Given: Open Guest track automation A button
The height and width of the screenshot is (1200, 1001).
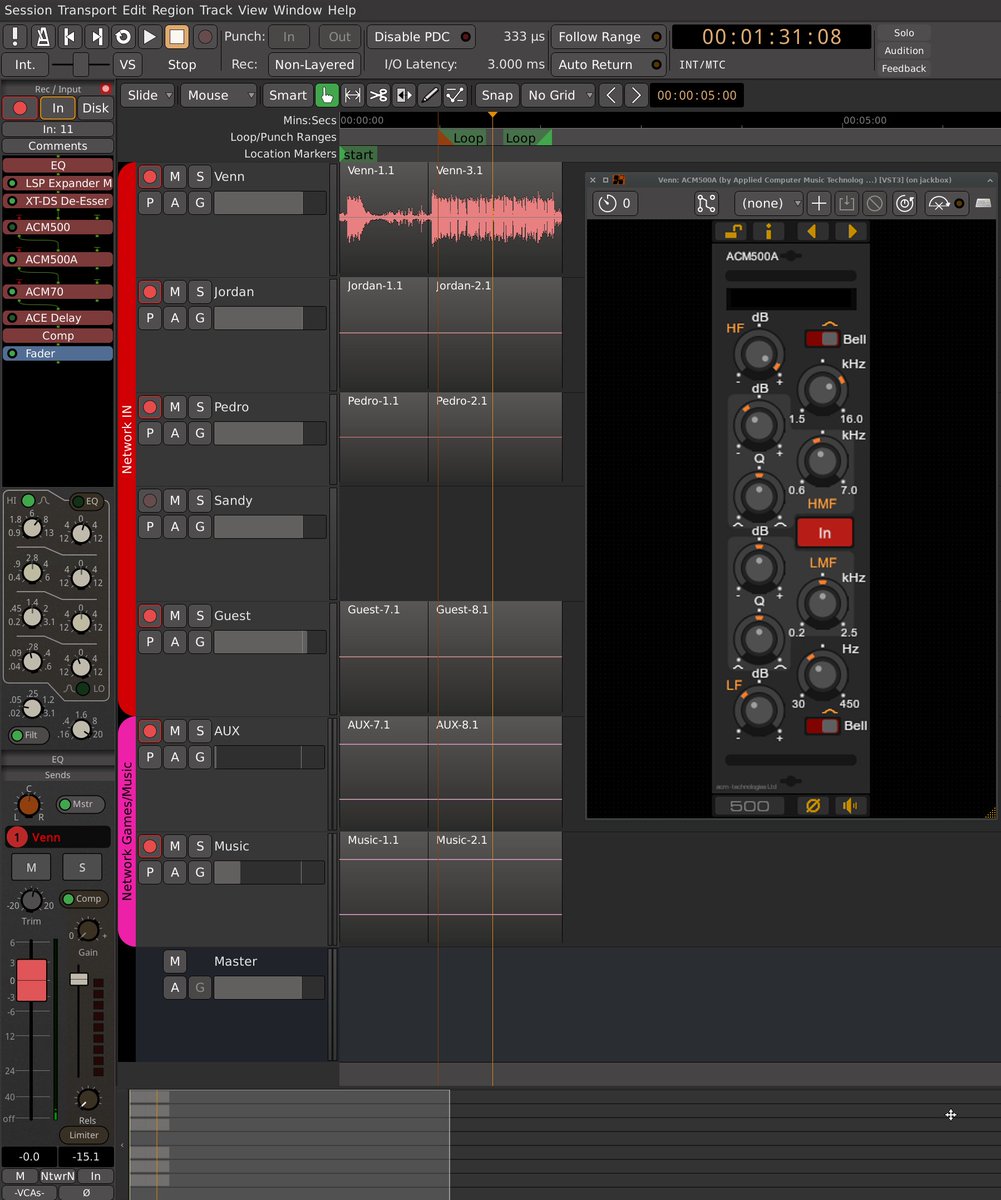Looking at the screenshot, I should (175, 641).
